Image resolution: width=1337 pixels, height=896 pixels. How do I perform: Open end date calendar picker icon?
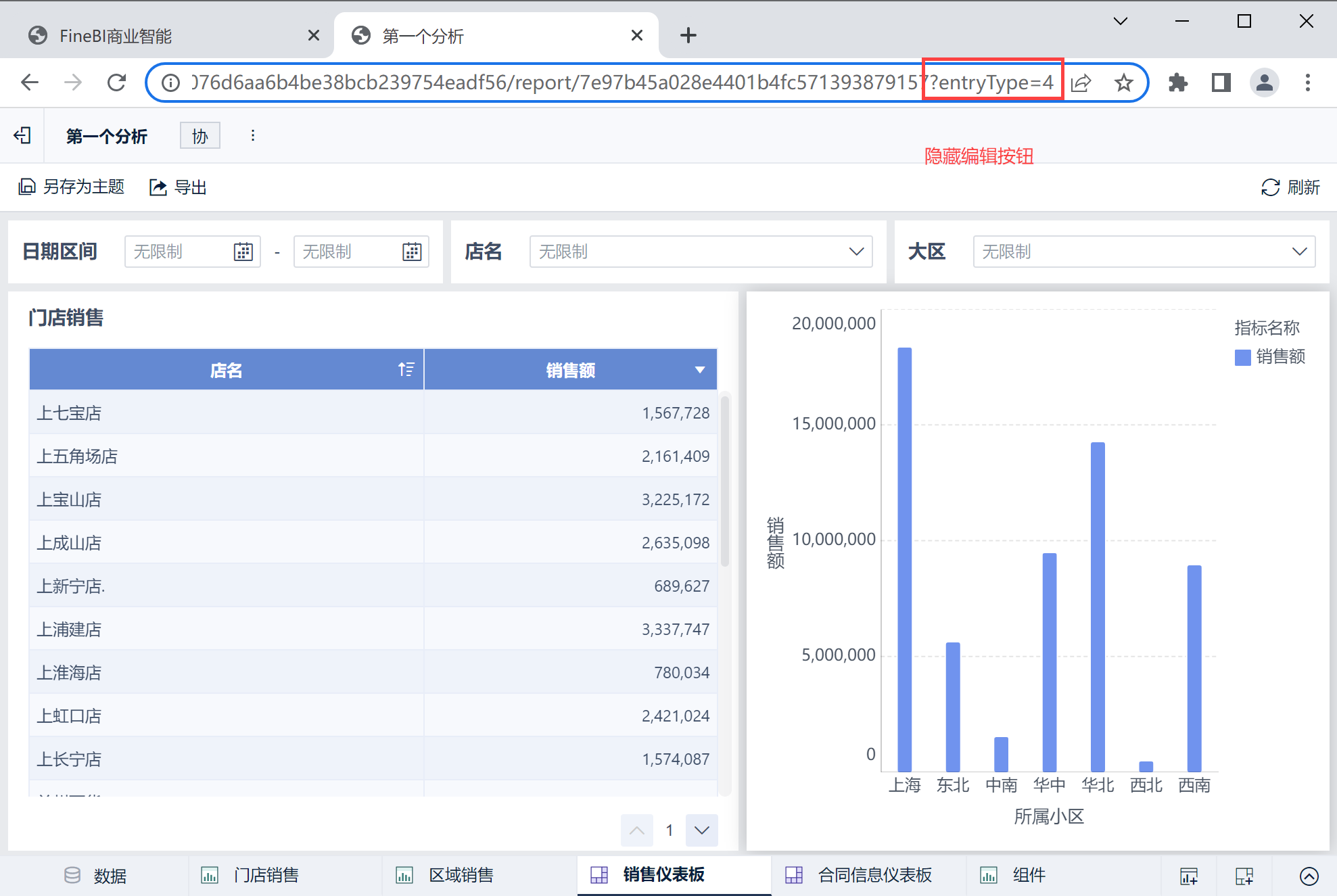[x=412, y=252]
